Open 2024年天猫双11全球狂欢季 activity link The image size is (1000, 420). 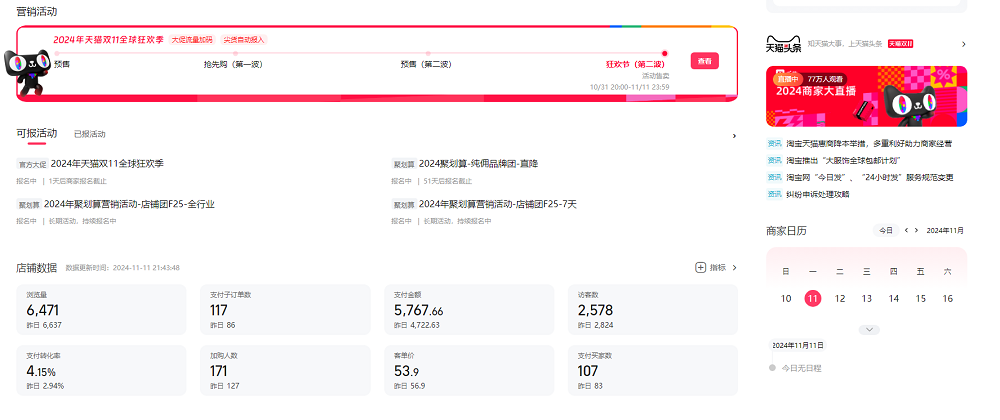click(x=107, y=164)
